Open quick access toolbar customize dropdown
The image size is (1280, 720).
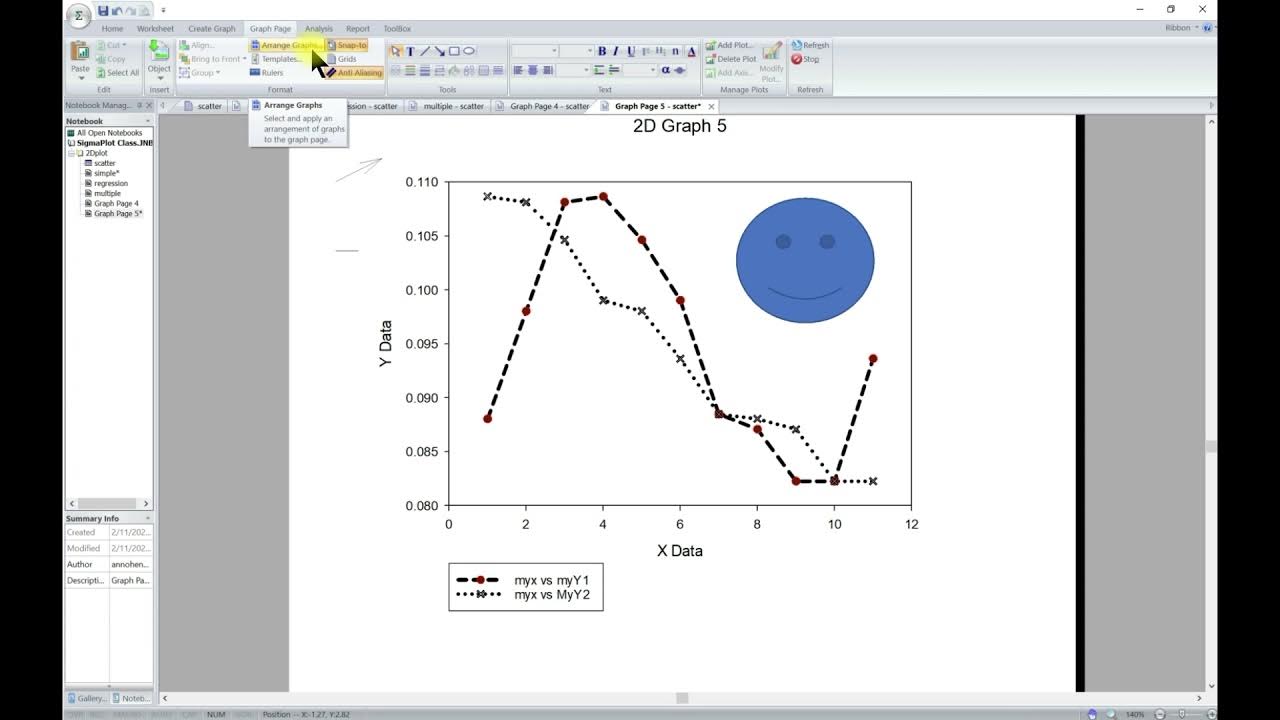163,10
